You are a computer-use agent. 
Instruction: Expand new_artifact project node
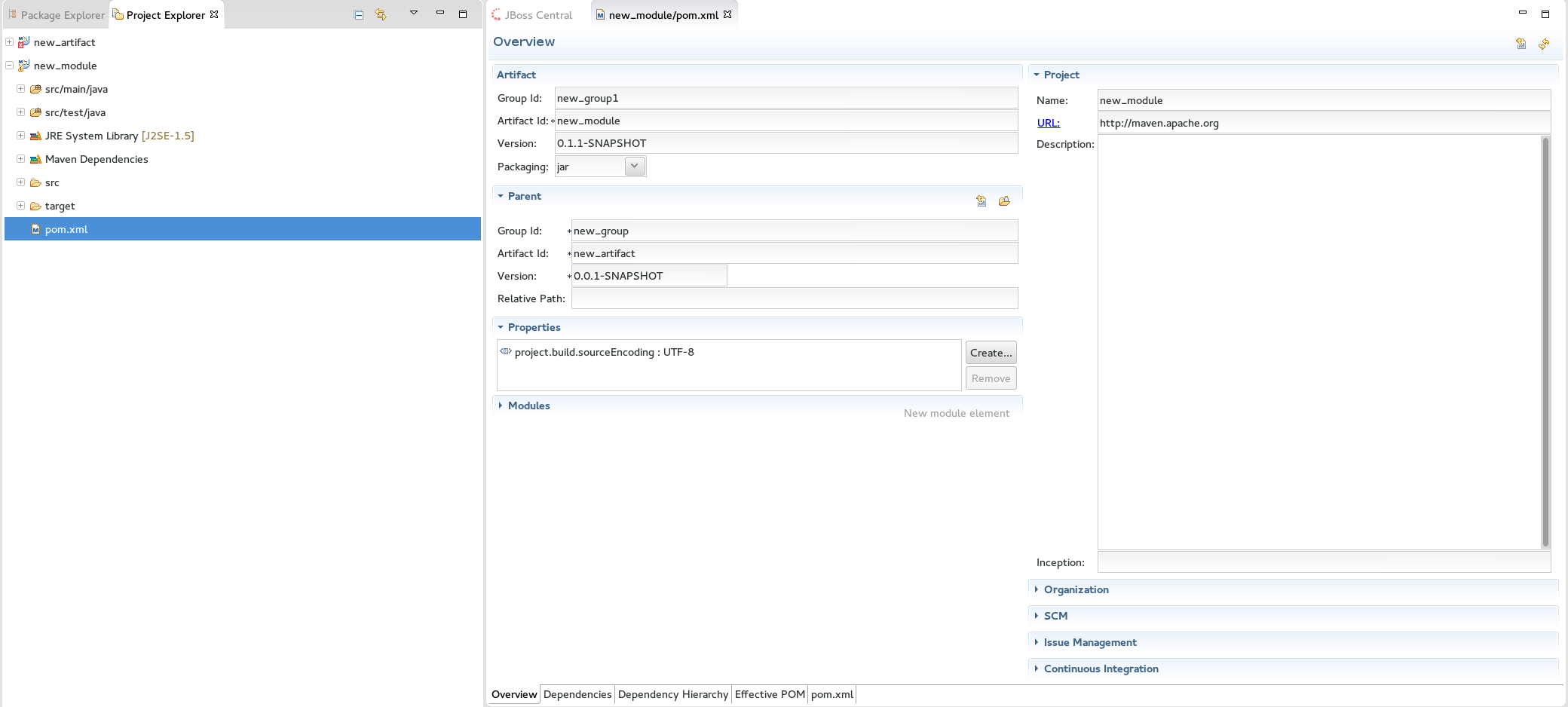coord(9,42)
